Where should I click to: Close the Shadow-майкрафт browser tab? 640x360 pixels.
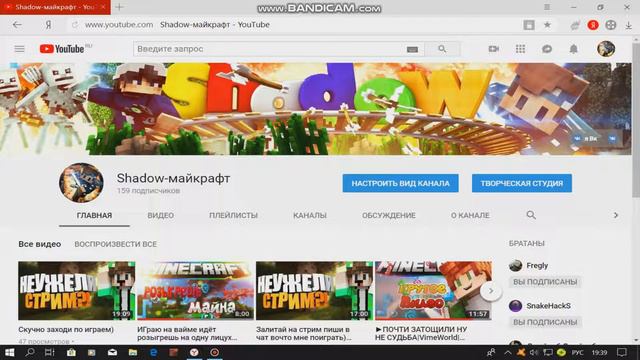(103, 7)
